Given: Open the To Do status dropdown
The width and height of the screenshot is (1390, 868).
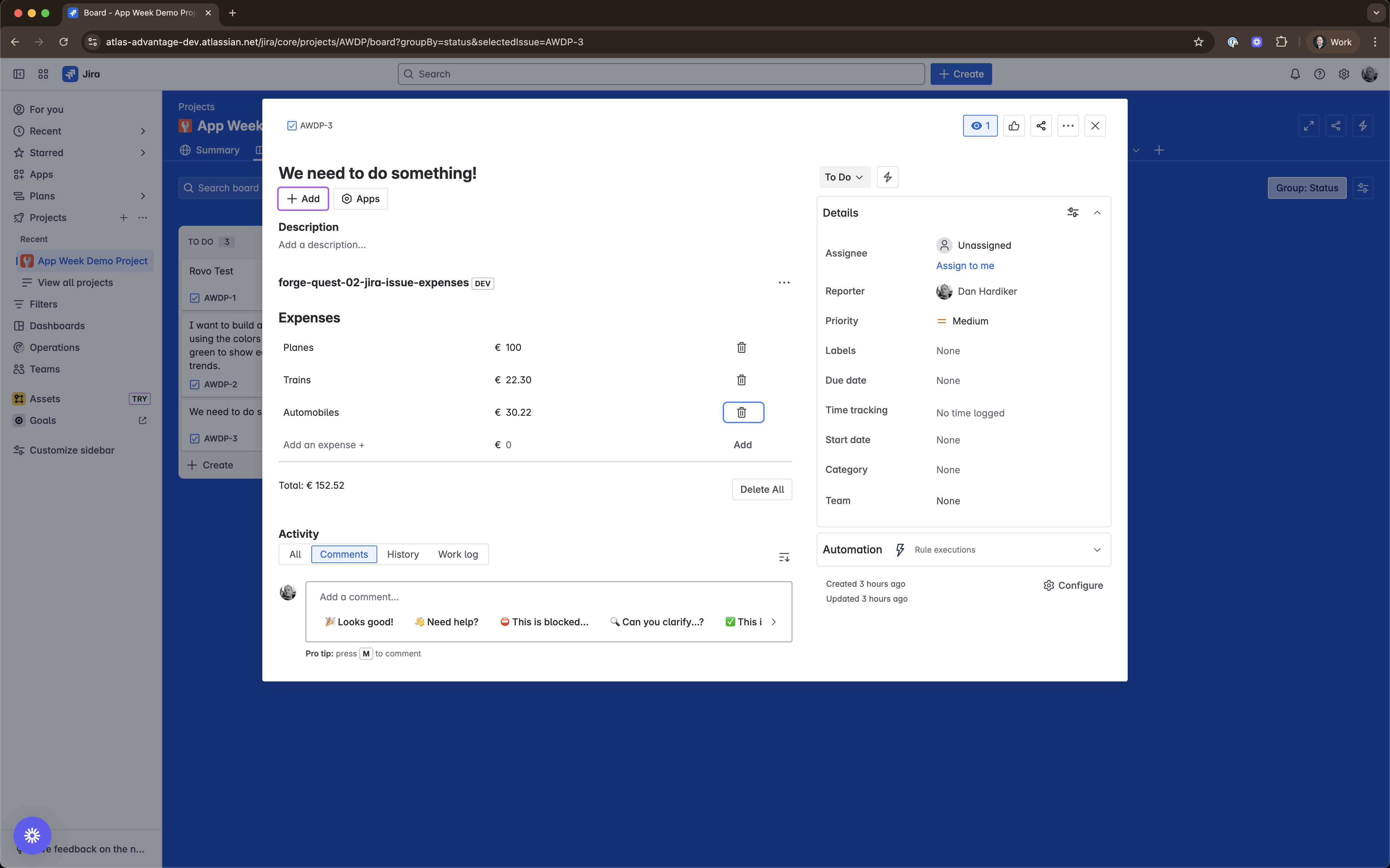Looking at the screenshot, I should tap(844, 177).
